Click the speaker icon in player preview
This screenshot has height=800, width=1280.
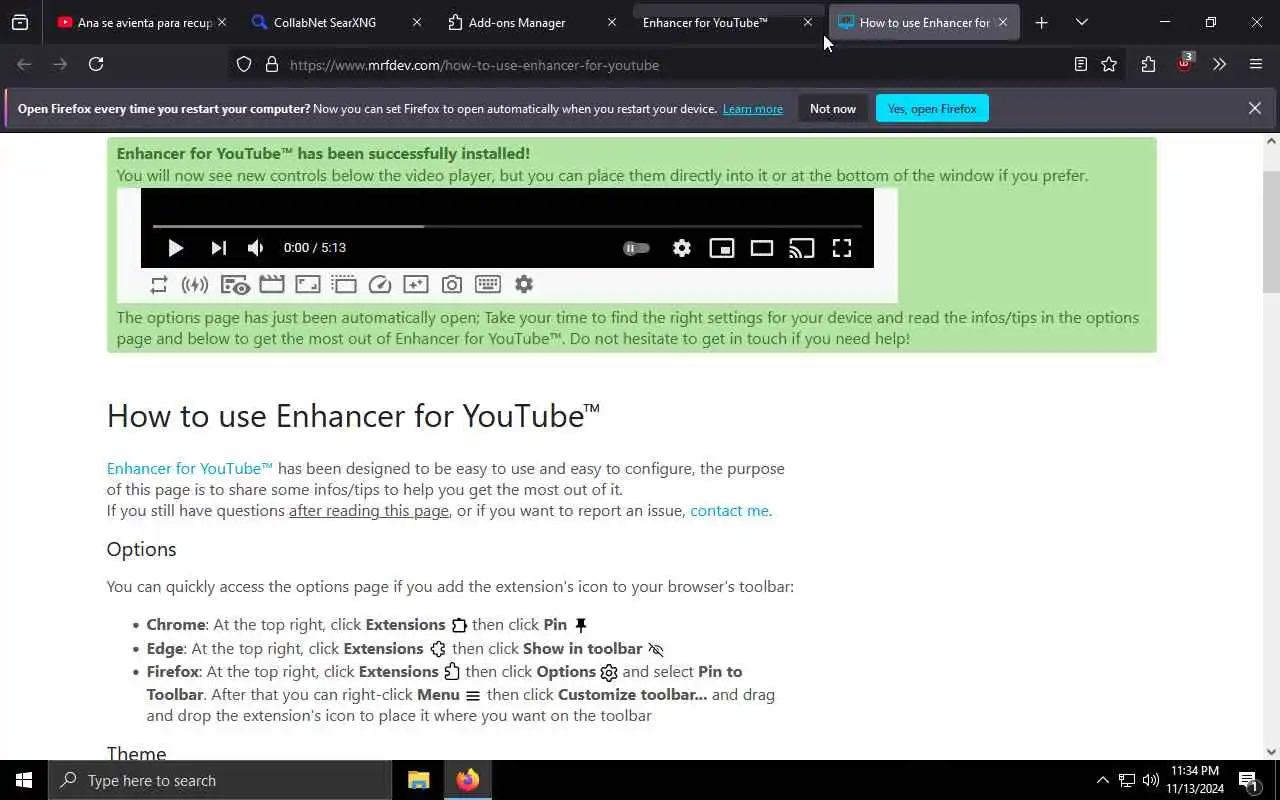coord(256,248)
